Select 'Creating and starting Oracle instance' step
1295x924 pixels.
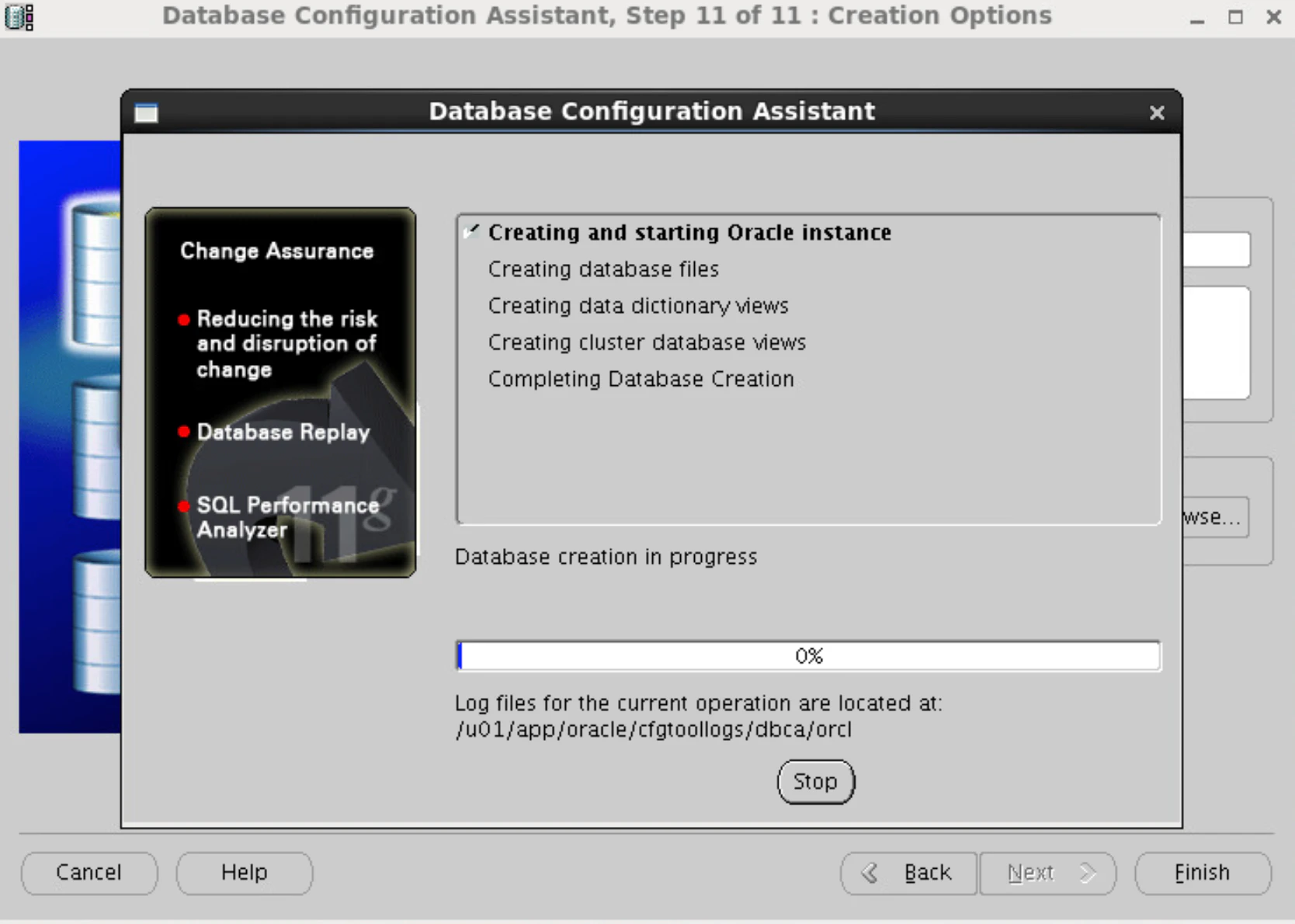click(689, 232)
